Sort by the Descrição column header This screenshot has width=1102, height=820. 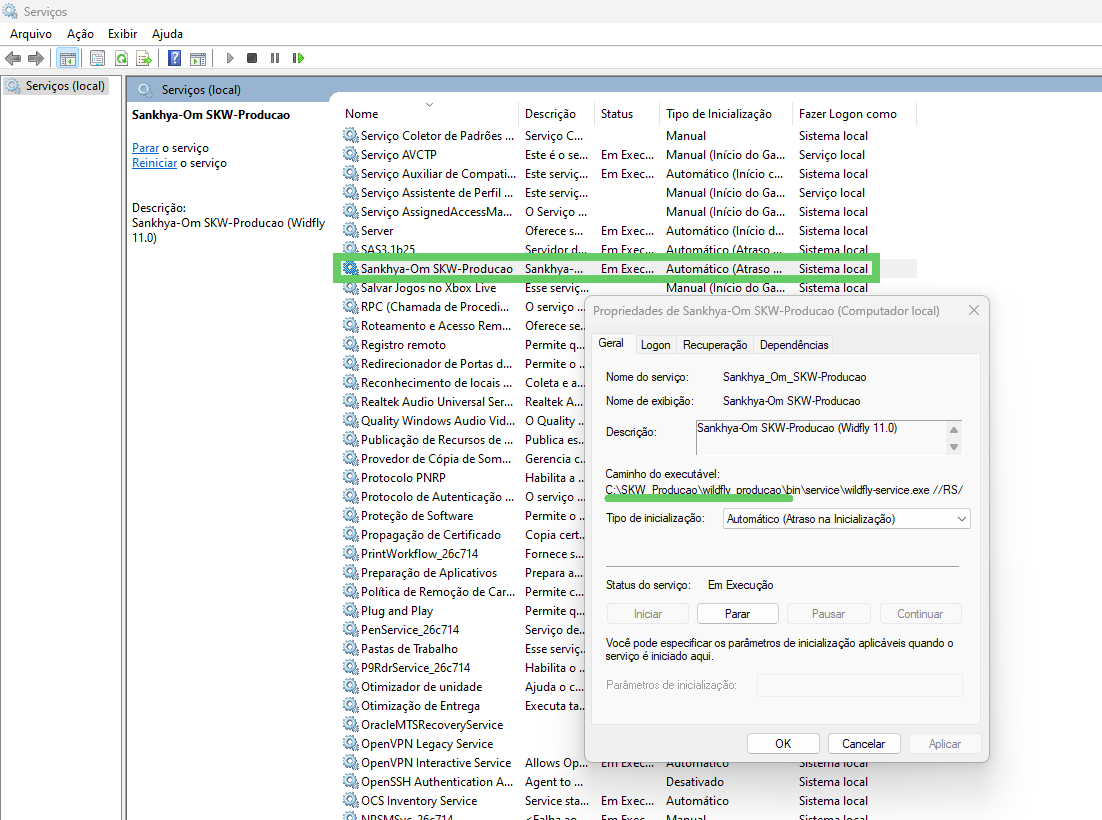[x=557, y=114]
